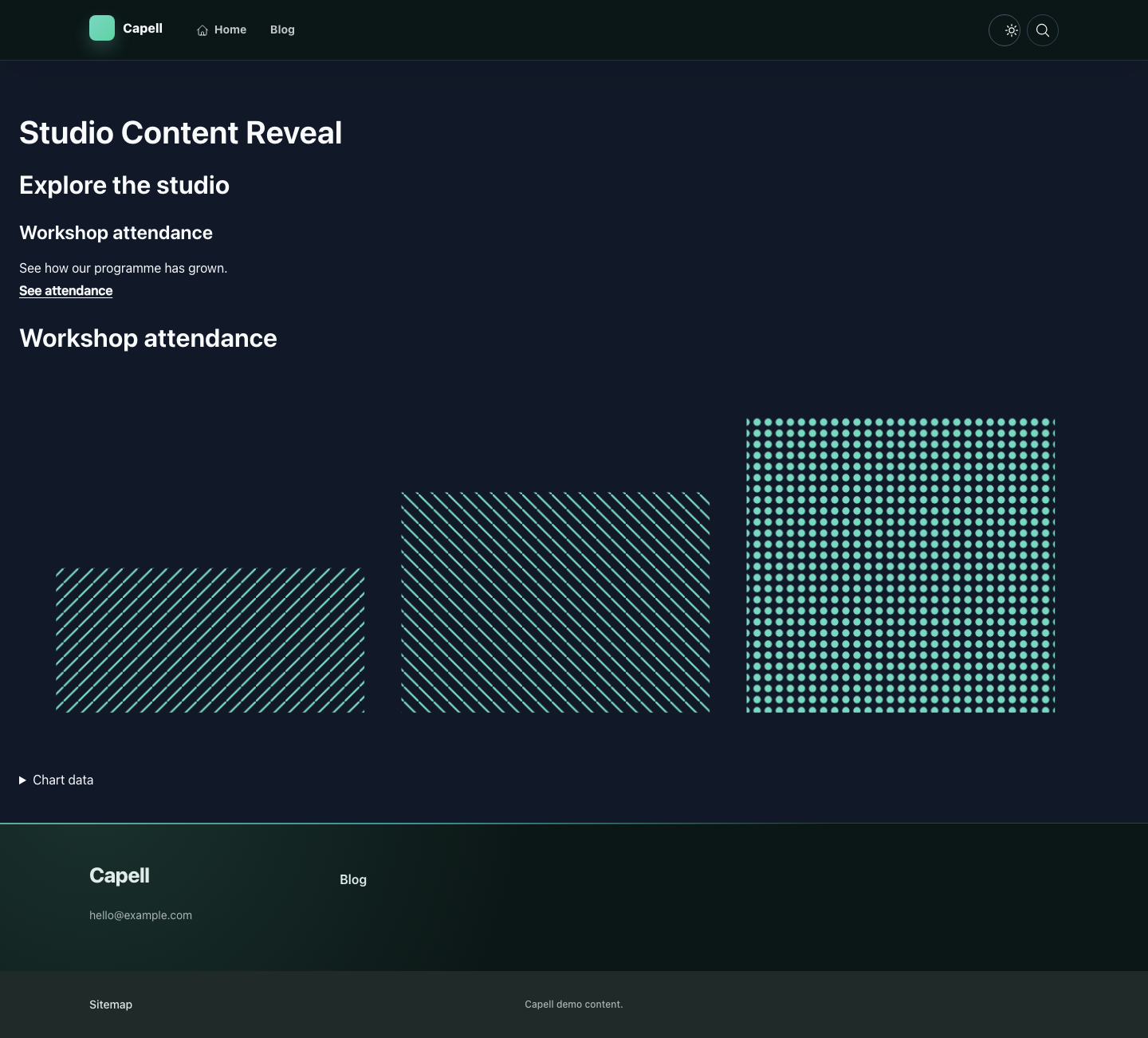1148x1038 pixels.
Task: Click the green Capell logo icon
Action: pos(102,28)
